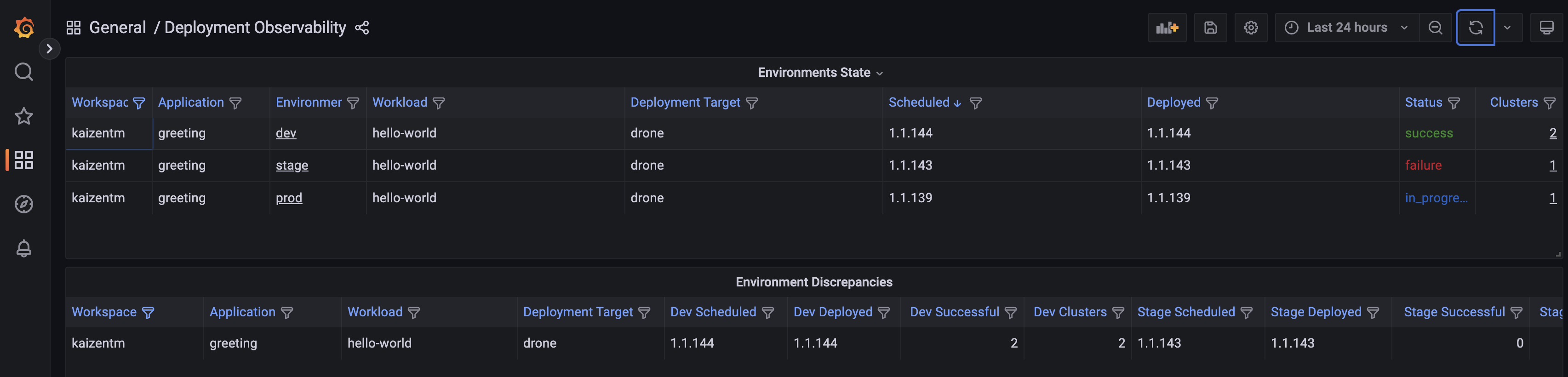Click the Scheduled column header to sort

[919, 103]
